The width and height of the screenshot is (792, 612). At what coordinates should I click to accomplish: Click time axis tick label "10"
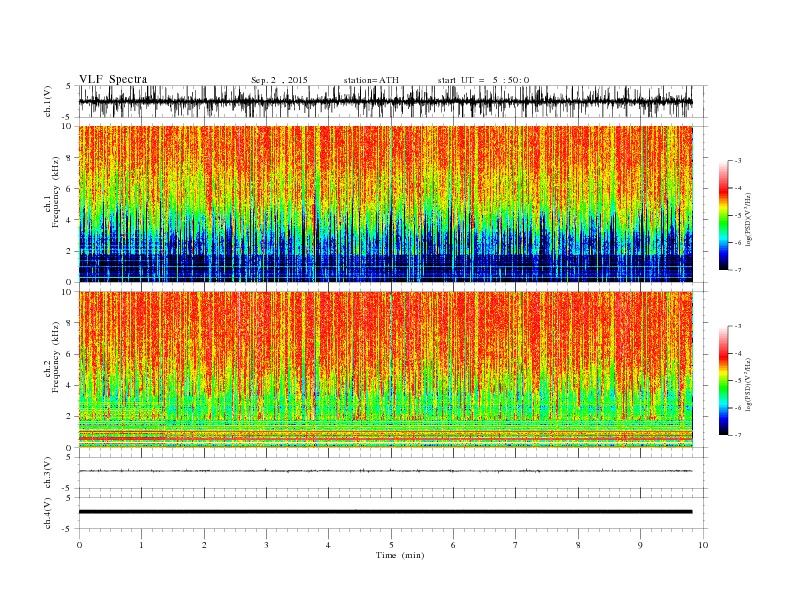coord(703,545)
